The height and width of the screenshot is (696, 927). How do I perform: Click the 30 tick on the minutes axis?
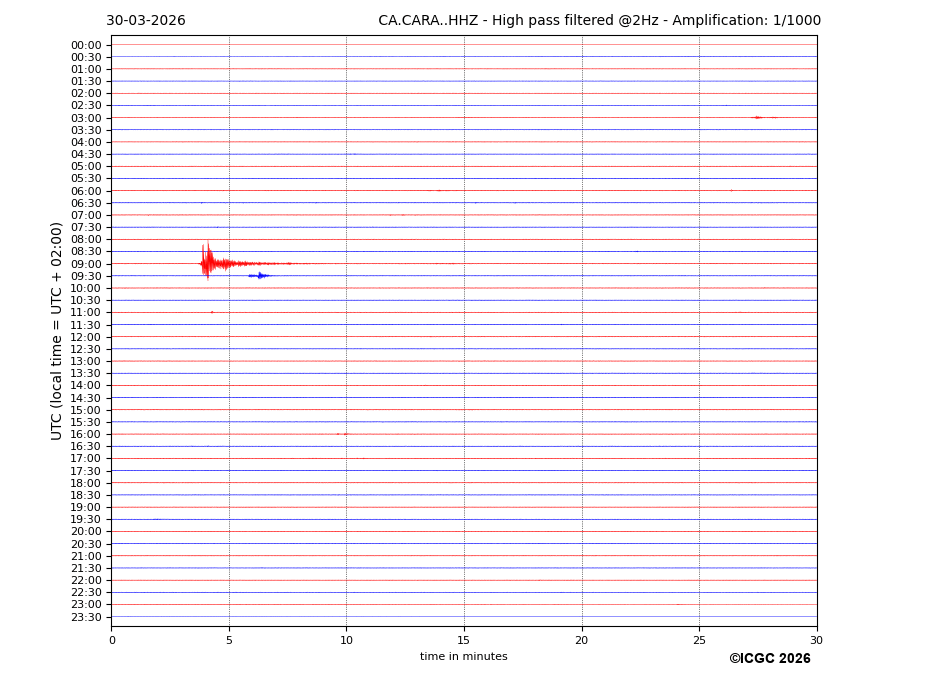coord(816,640)
